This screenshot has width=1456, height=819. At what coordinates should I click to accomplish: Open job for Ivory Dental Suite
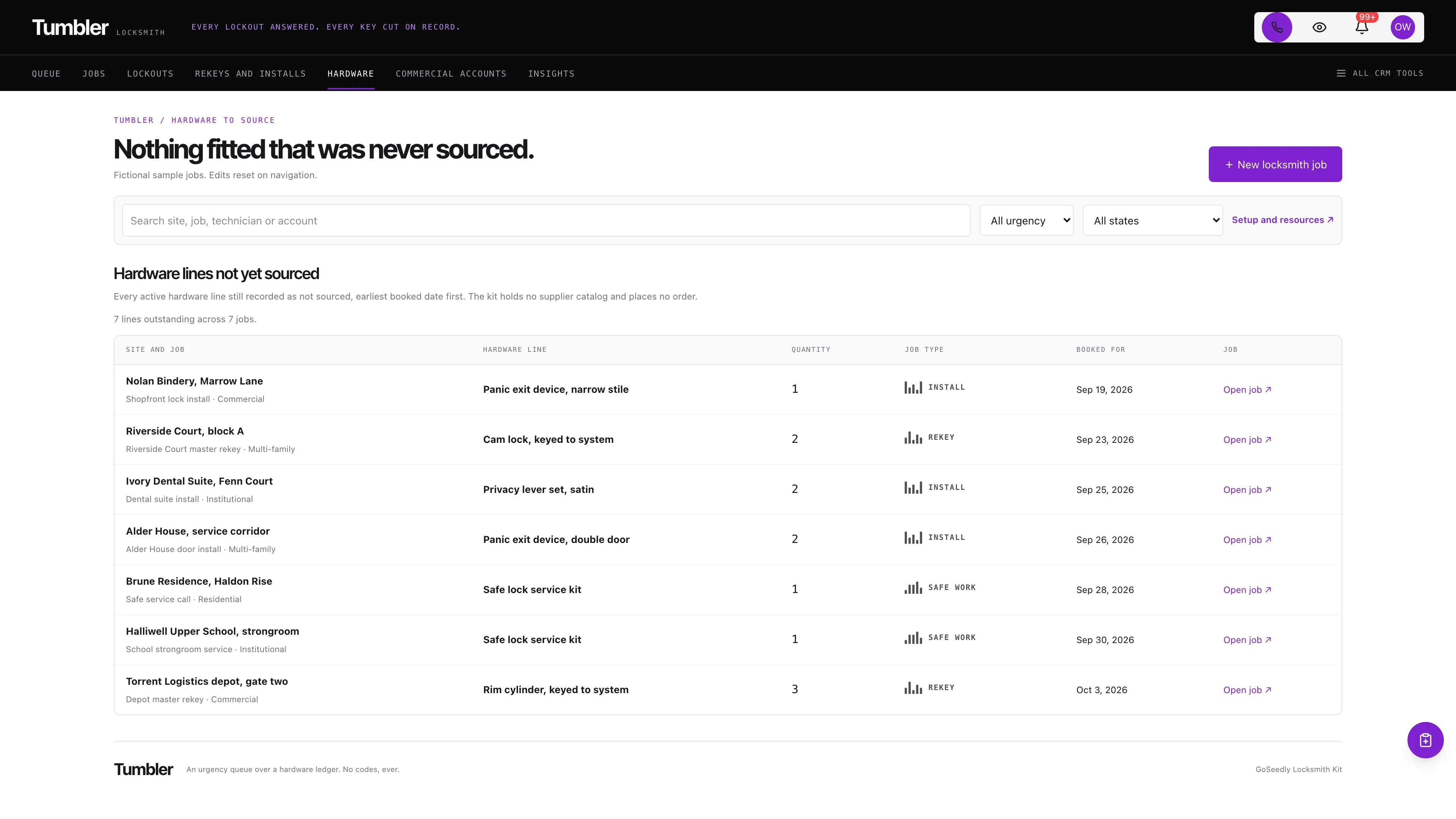[1247, 490]
